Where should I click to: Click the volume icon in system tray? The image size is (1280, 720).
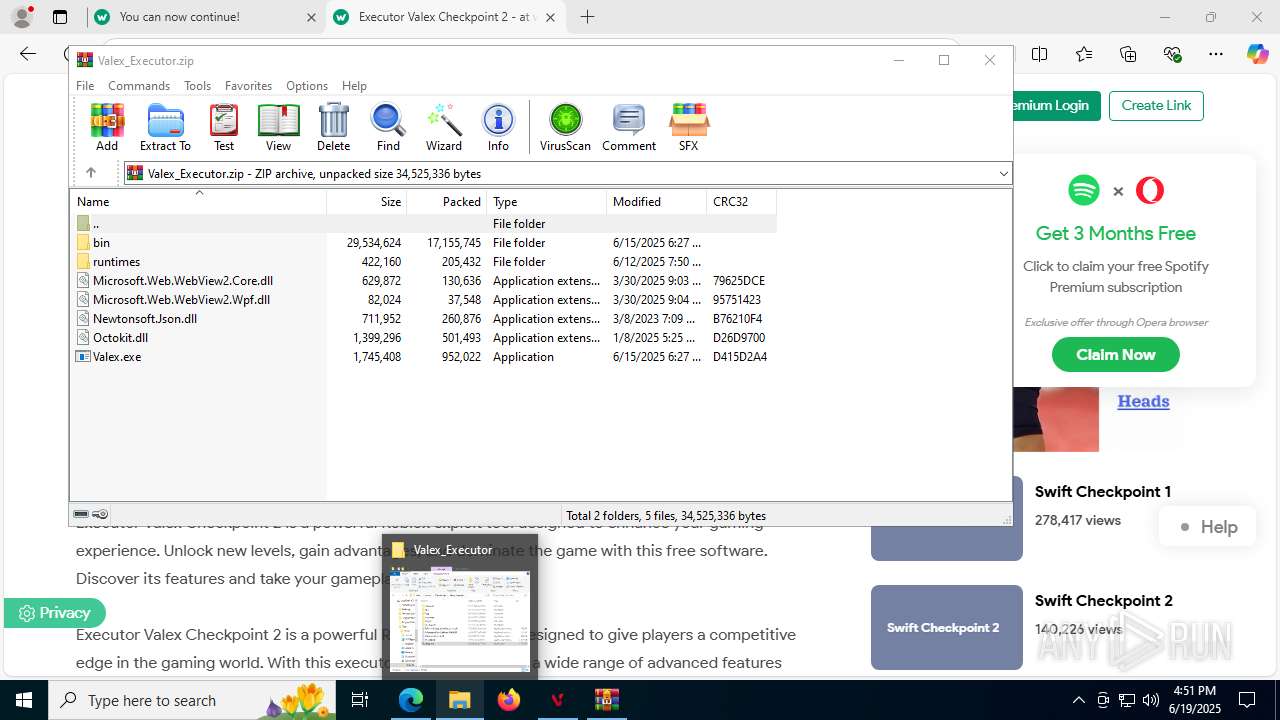pyautogui.click(x=1151, y=700)
